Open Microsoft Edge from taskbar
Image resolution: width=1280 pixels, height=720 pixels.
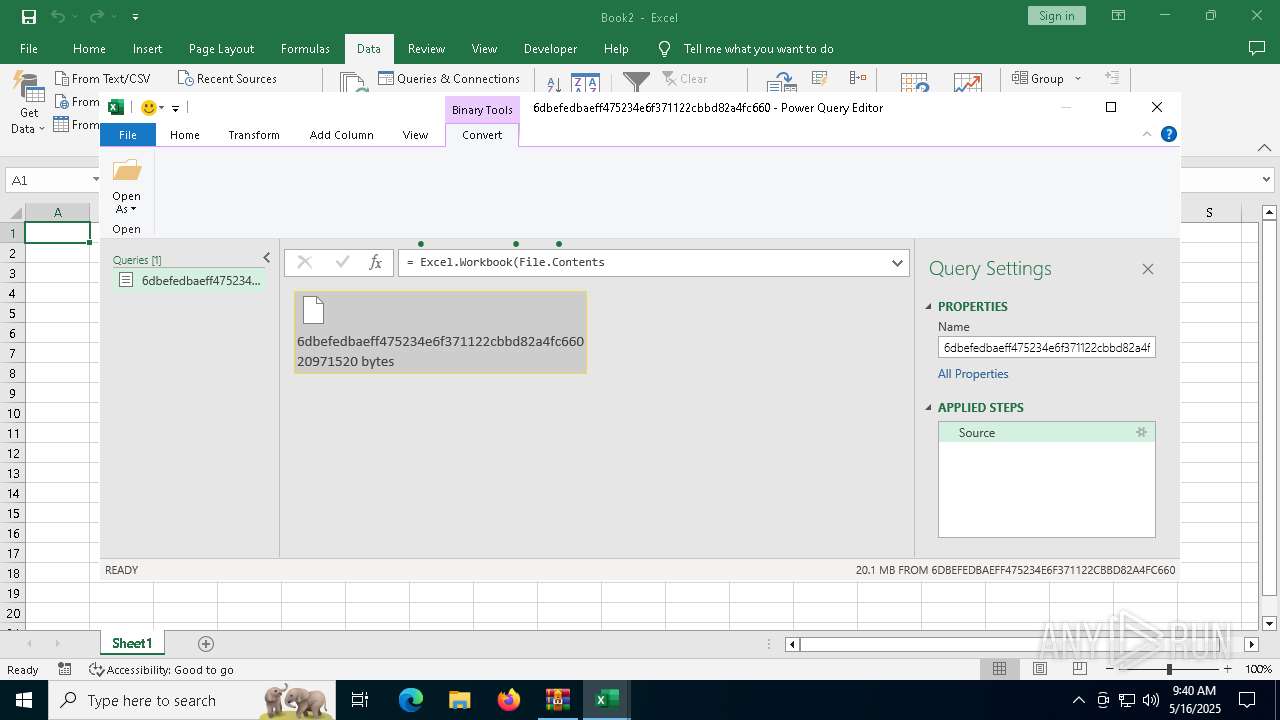click(x=411, y=700)
